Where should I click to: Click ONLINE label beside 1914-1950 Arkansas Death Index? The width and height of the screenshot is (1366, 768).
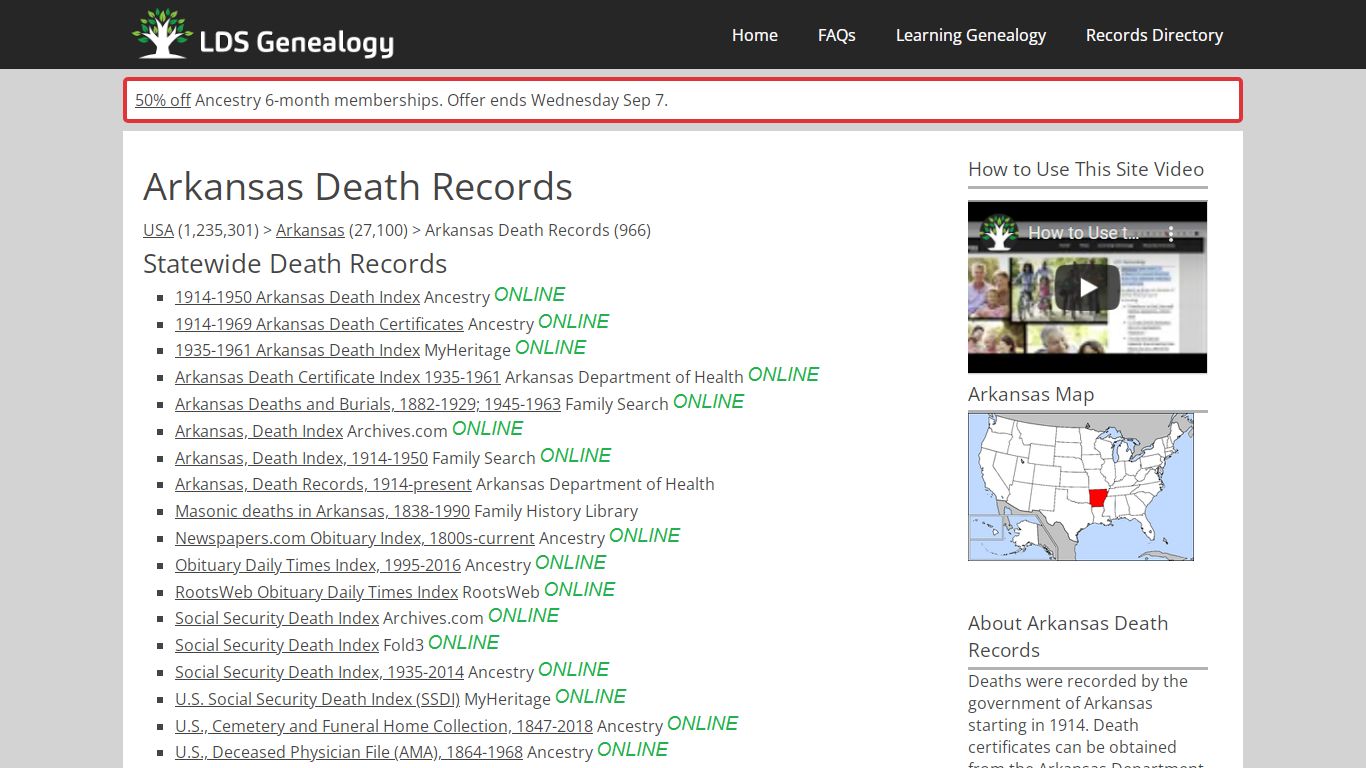click(529, 295)
